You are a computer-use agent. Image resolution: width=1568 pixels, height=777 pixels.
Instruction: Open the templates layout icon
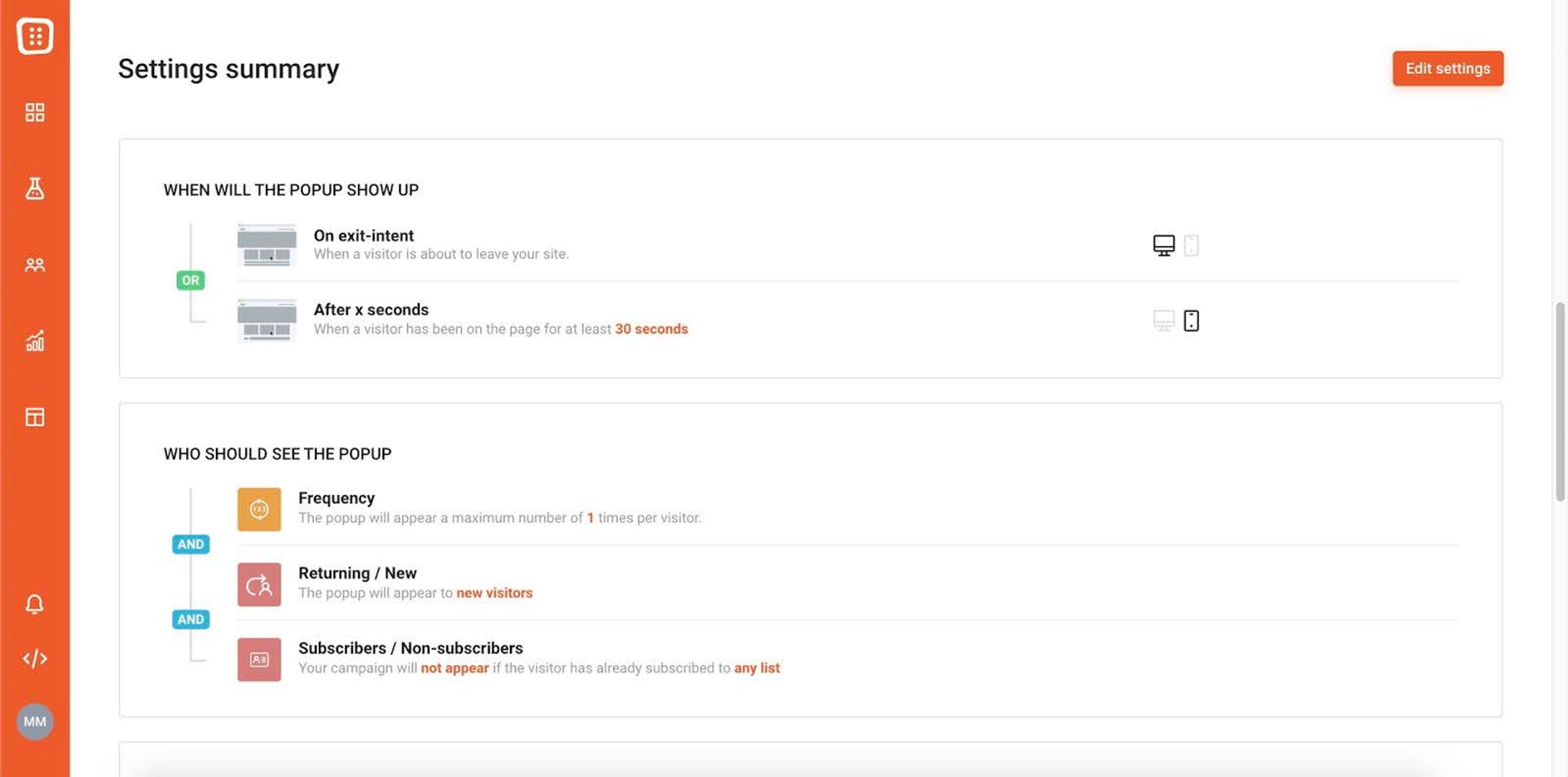(x=35, y=417)
